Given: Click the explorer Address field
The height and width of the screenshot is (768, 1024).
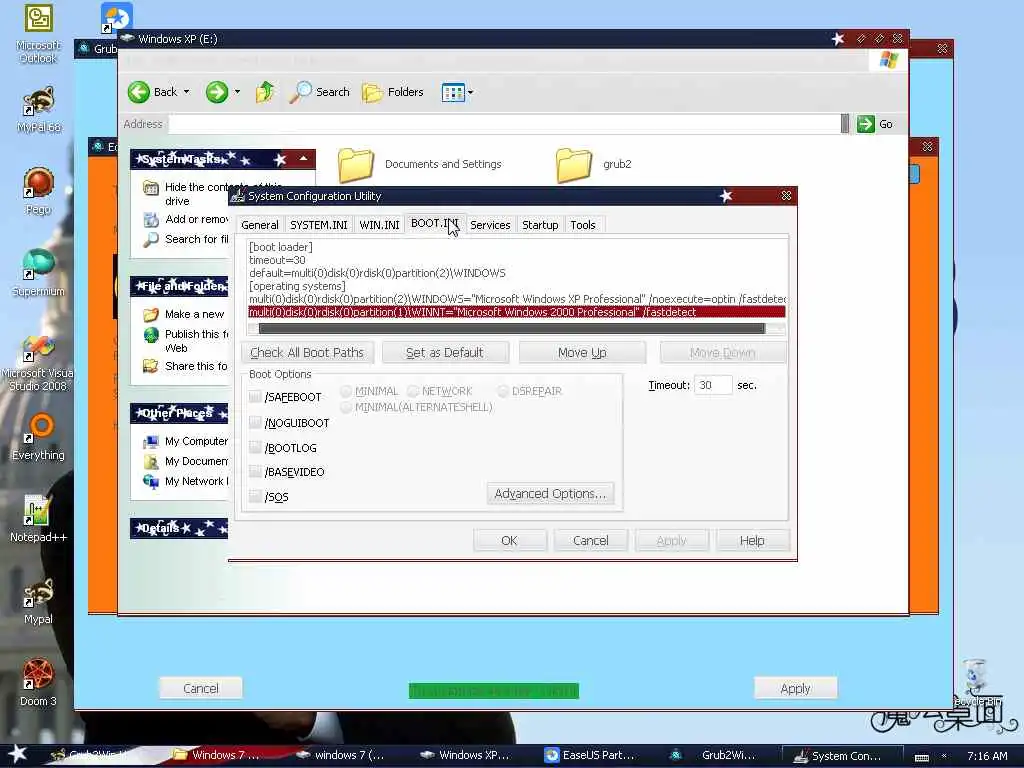Looking at the screenshot, I should click(503, 124).
